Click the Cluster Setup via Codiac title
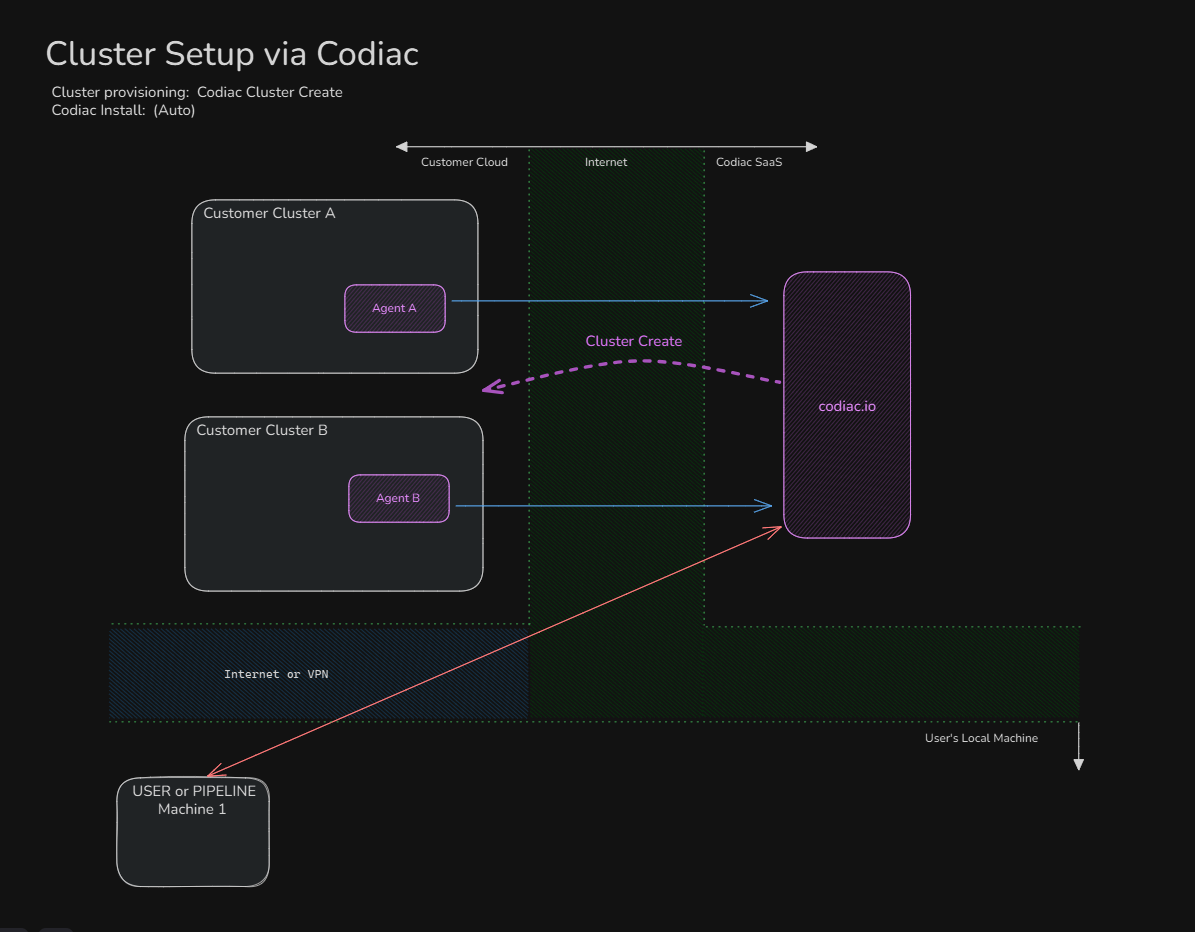The height and width of the screenshot is (932, 1195). point(231,53)
